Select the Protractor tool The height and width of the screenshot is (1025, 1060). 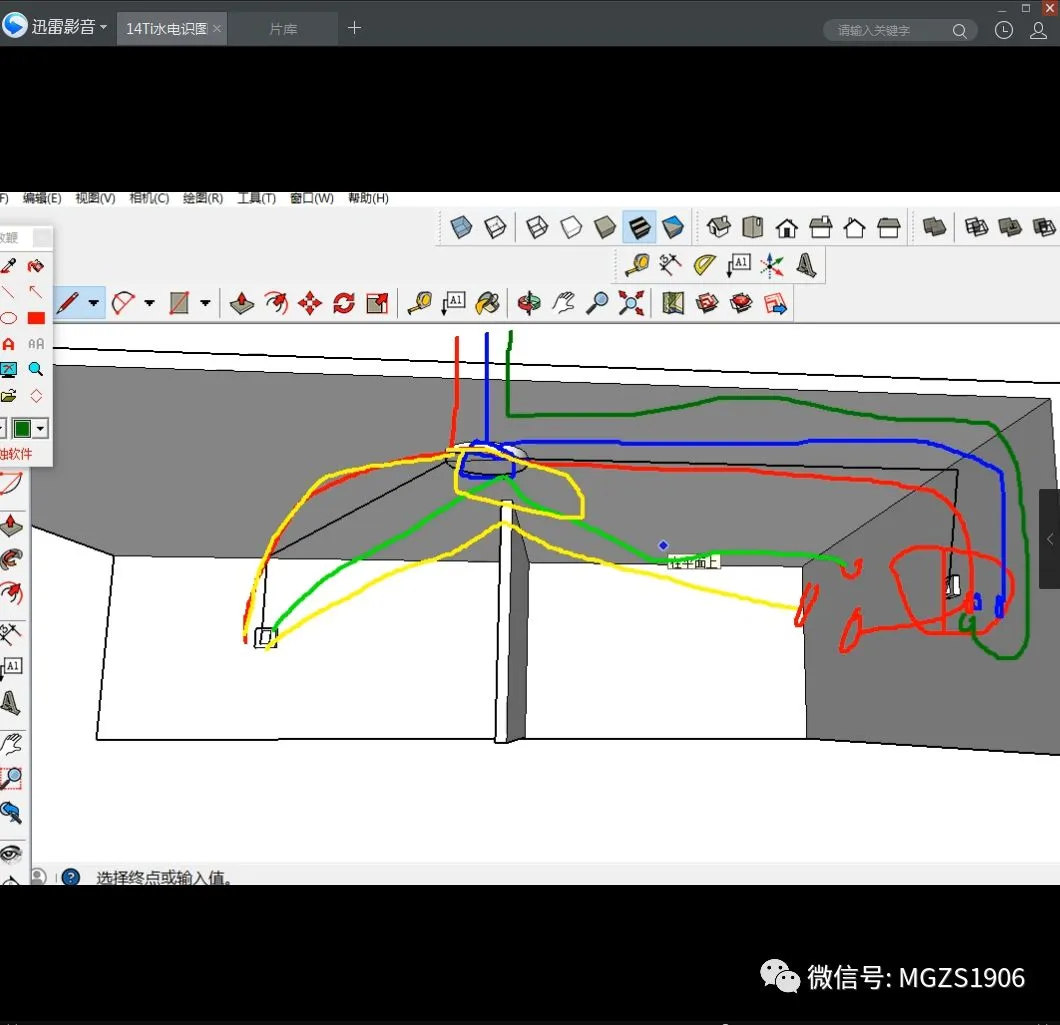(x=704, y=264)
